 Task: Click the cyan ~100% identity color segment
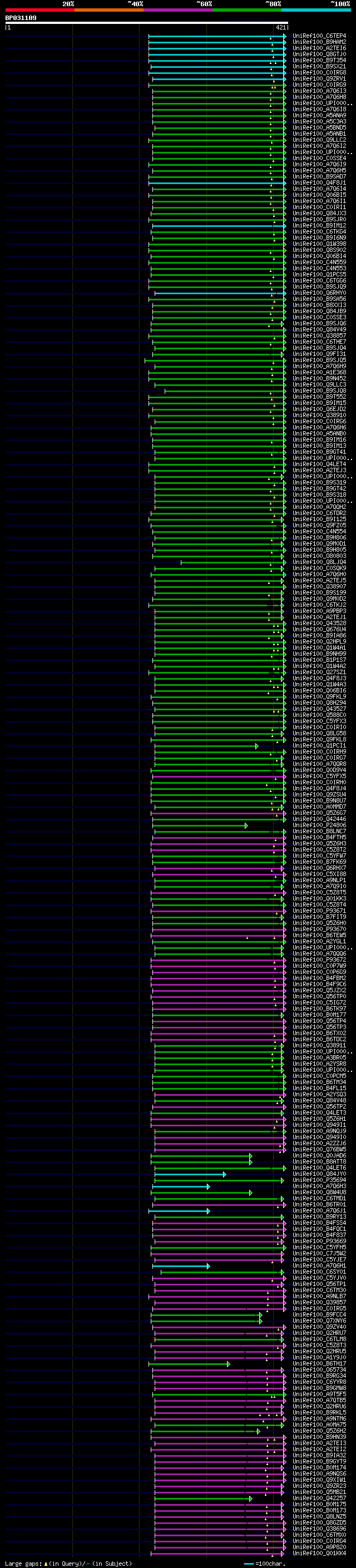point(317,10)
